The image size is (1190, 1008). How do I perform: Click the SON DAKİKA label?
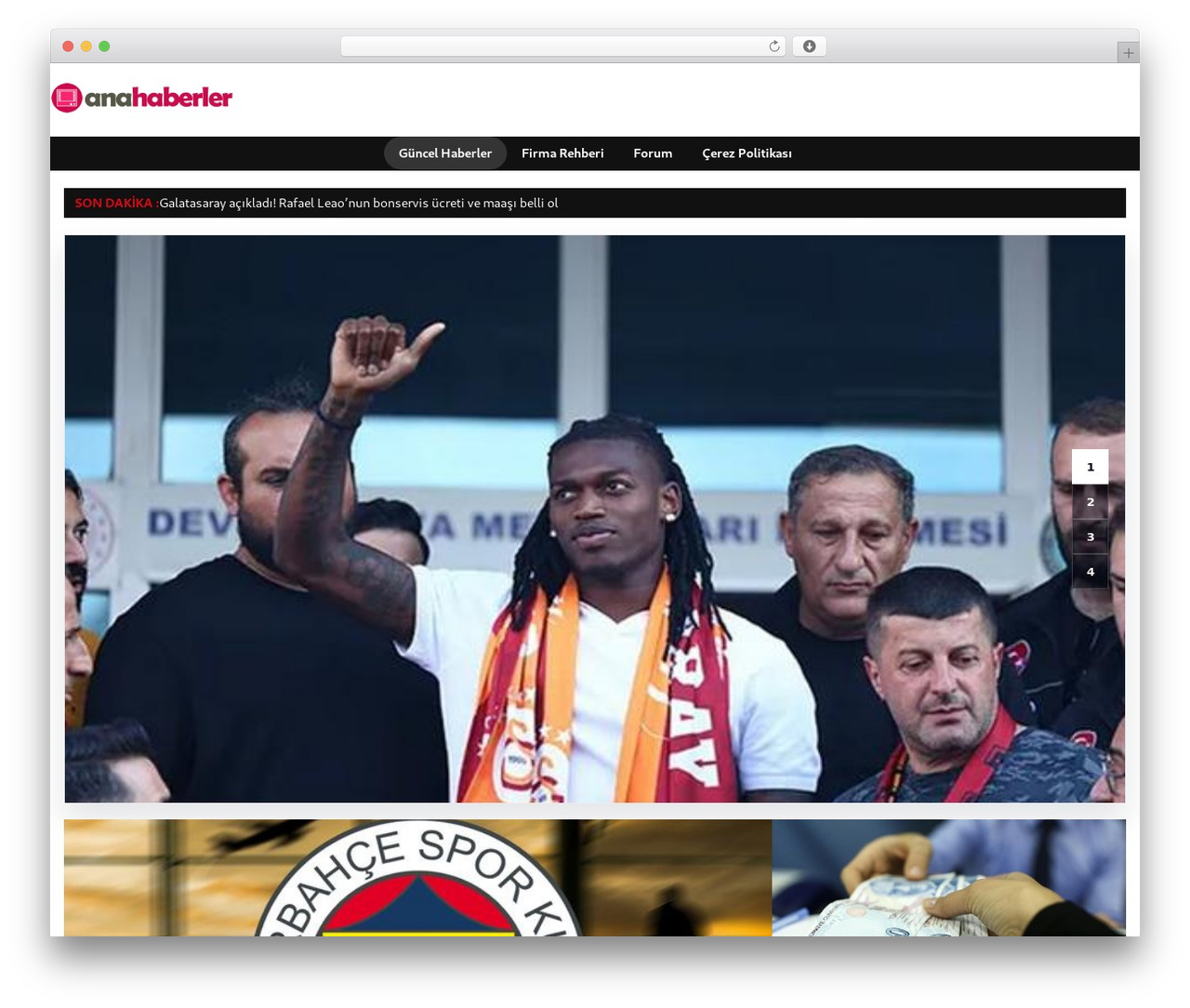115,203
